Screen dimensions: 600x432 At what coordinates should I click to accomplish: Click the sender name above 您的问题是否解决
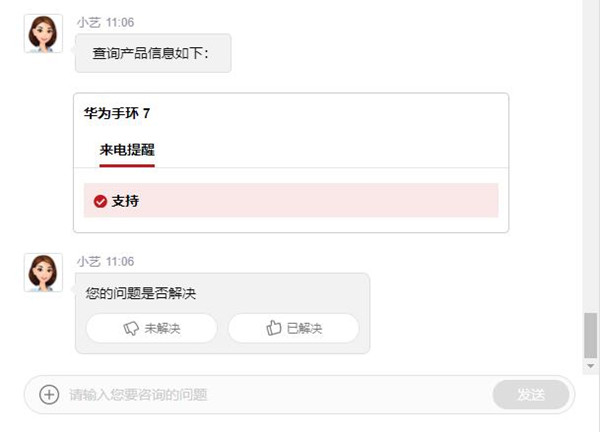point(88,261)
